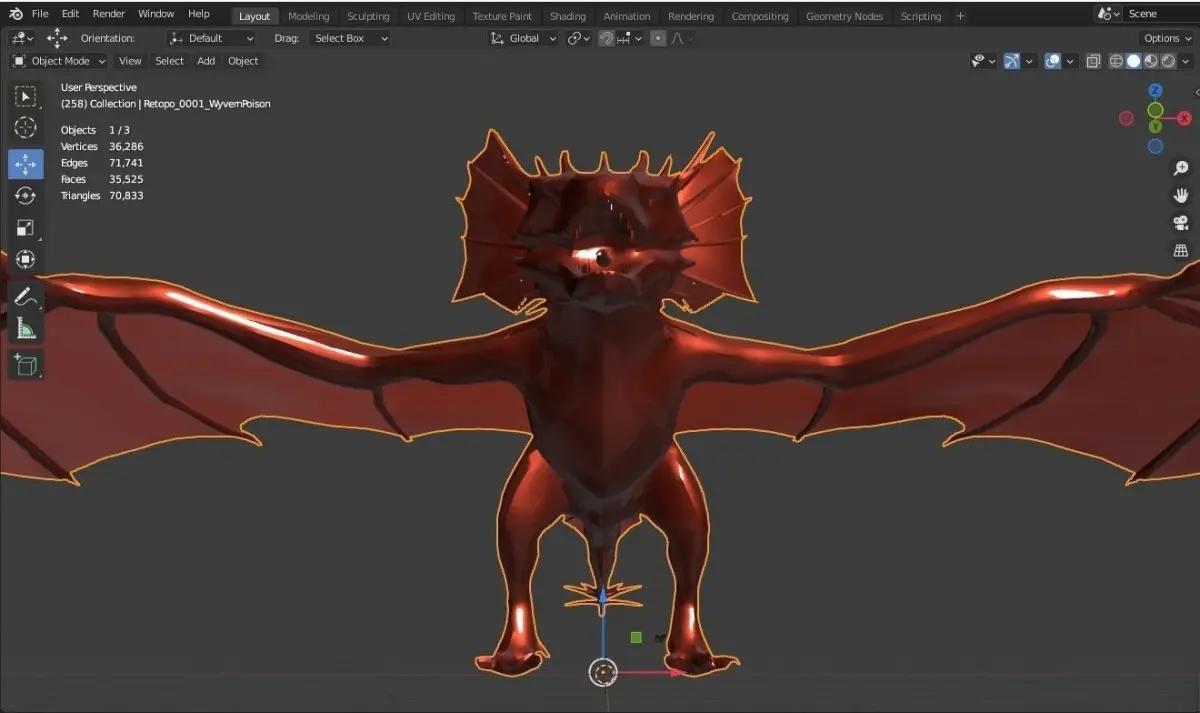Screen dimensions: 1200x713
Task: Select the Rotate tool in left toolbar
Action: pos(26,196)
